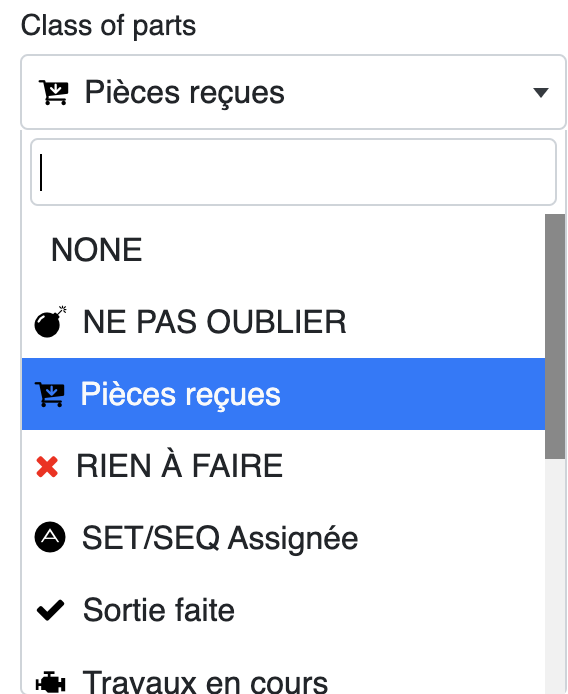Click the Class of parts label
The width and height of the screenshot is (568, 694).
tap(108, 26)
